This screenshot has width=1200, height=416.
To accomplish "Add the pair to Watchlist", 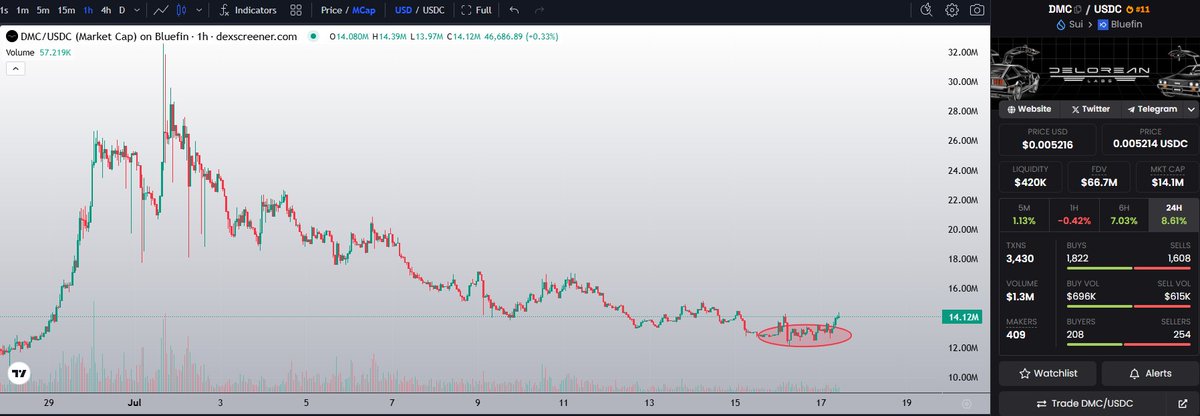I will click(1047, 373).
